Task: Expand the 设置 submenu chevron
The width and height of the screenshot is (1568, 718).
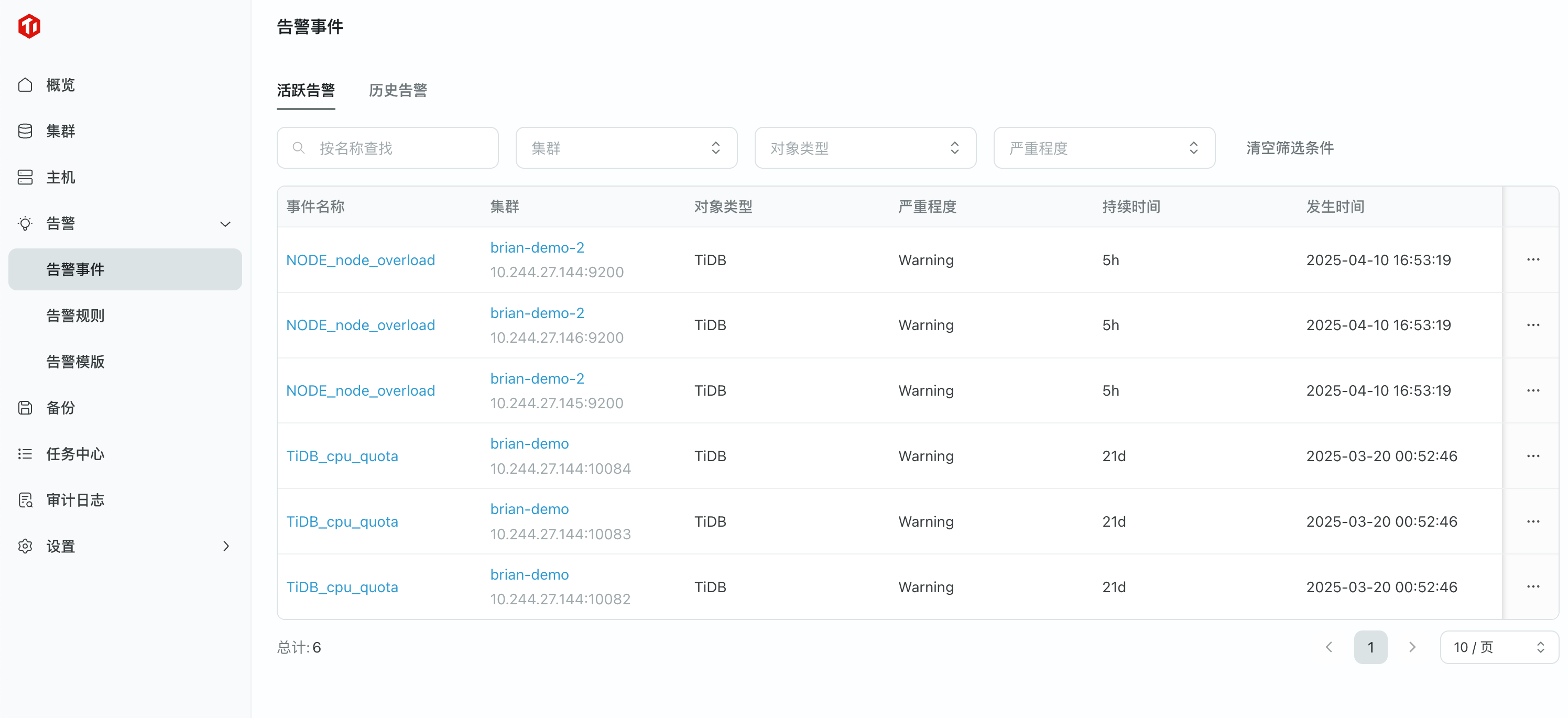Action: tap(226, 547)
